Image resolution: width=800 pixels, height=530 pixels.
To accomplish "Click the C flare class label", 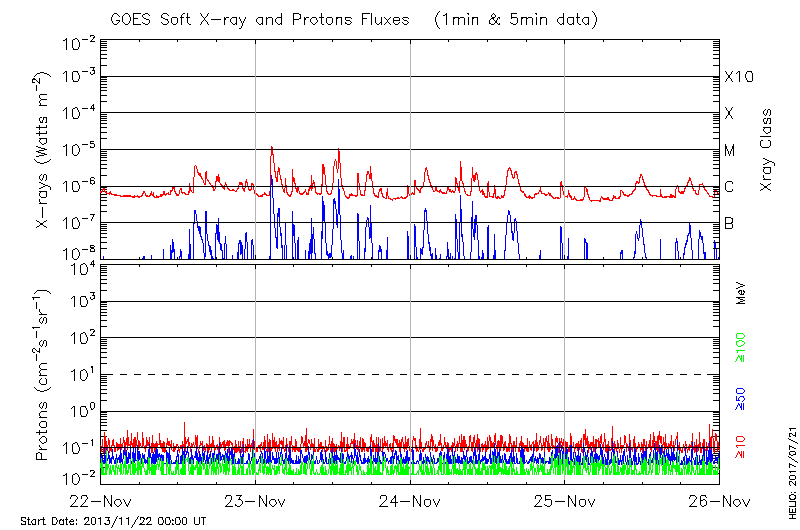I will coord(729,187).
